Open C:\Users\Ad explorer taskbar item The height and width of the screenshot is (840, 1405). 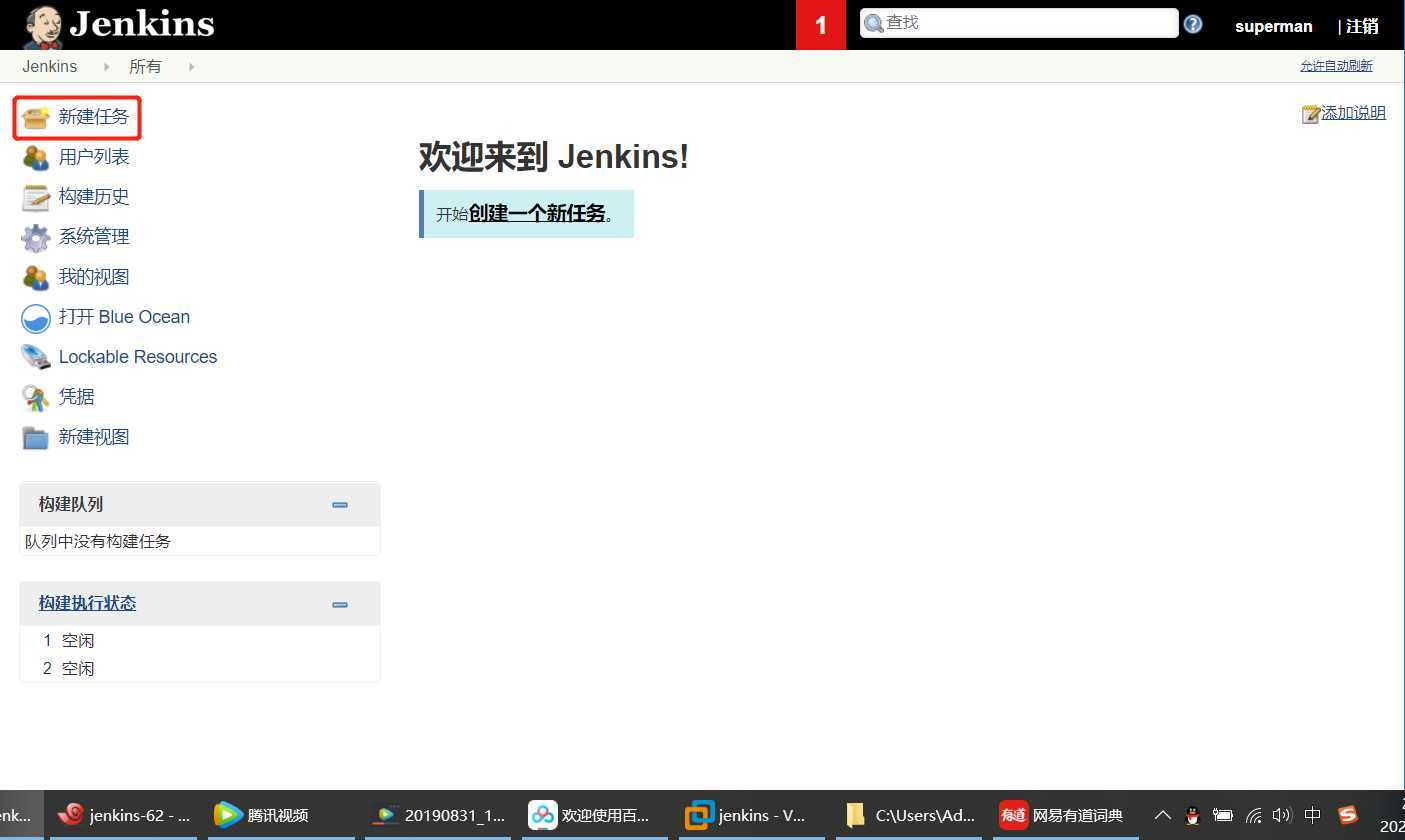[x=910, y=815]
